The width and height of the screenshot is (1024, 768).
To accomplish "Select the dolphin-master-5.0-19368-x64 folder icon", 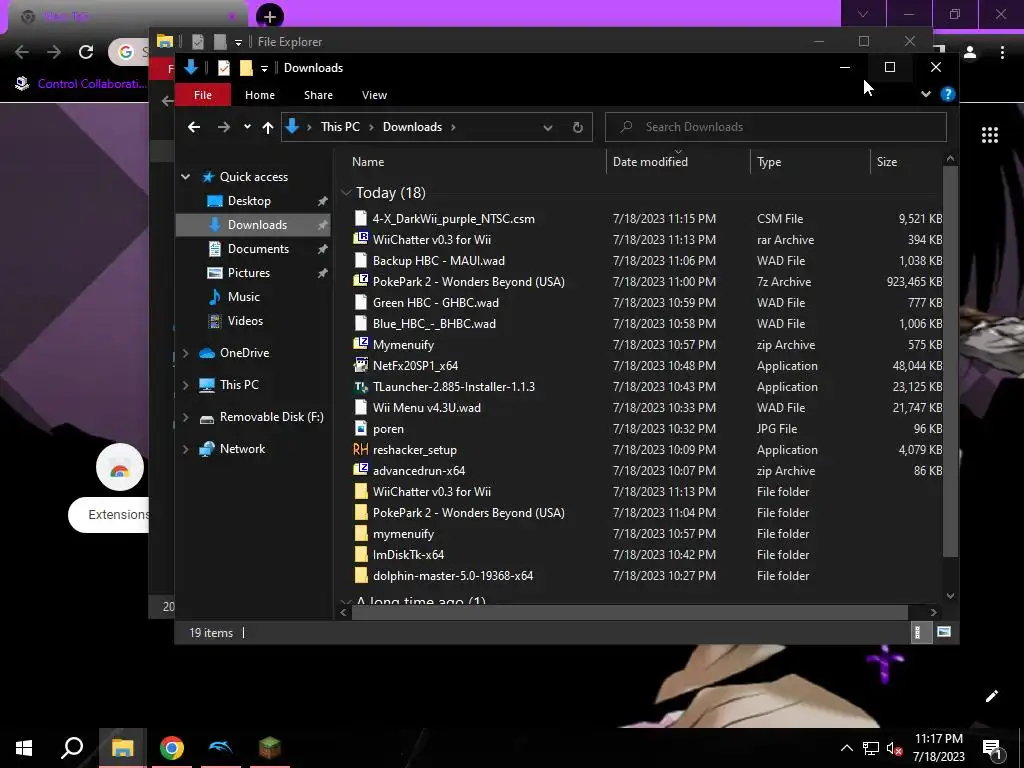I will coord(360,575).
